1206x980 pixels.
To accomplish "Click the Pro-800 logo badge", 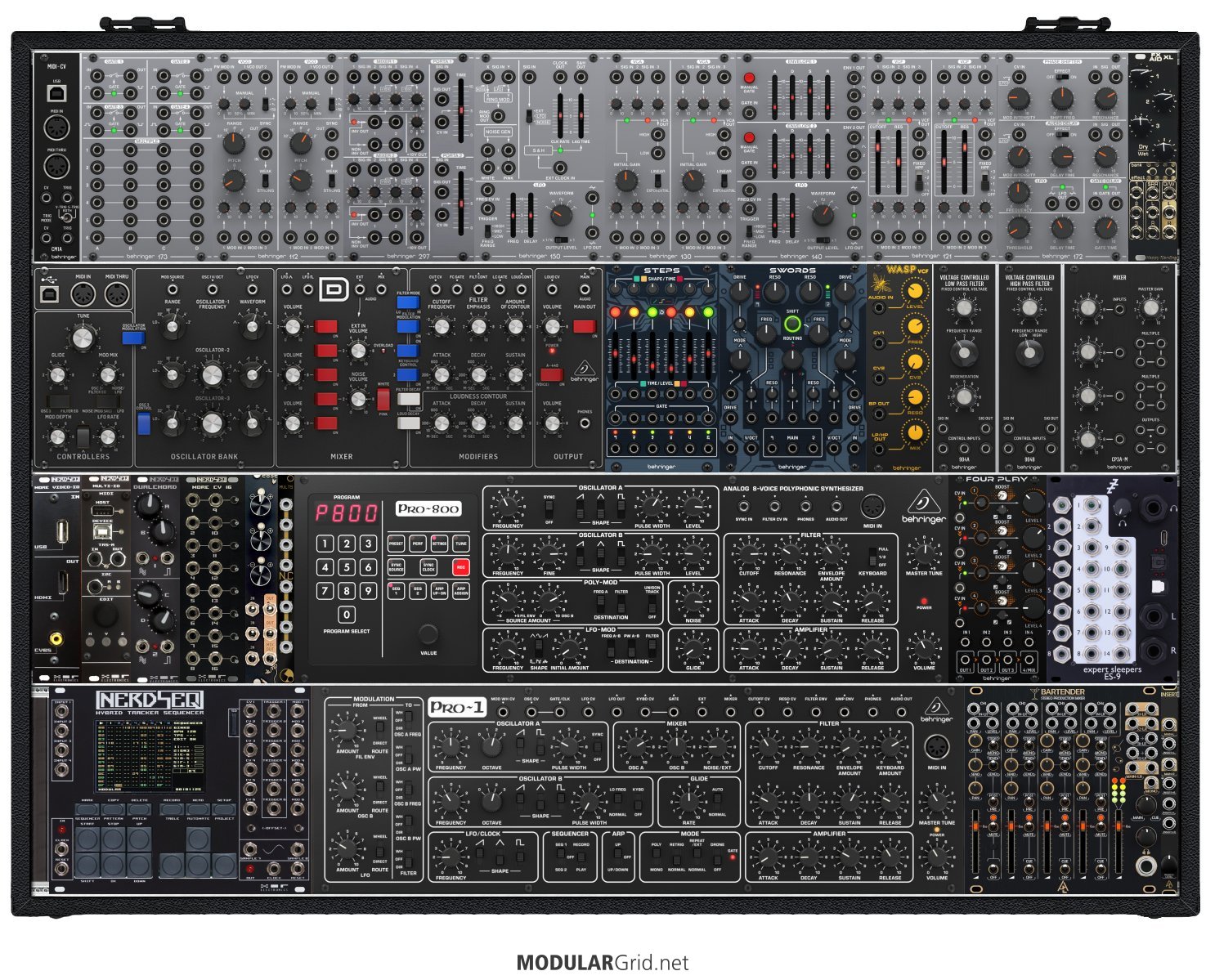I will (428, 508).
